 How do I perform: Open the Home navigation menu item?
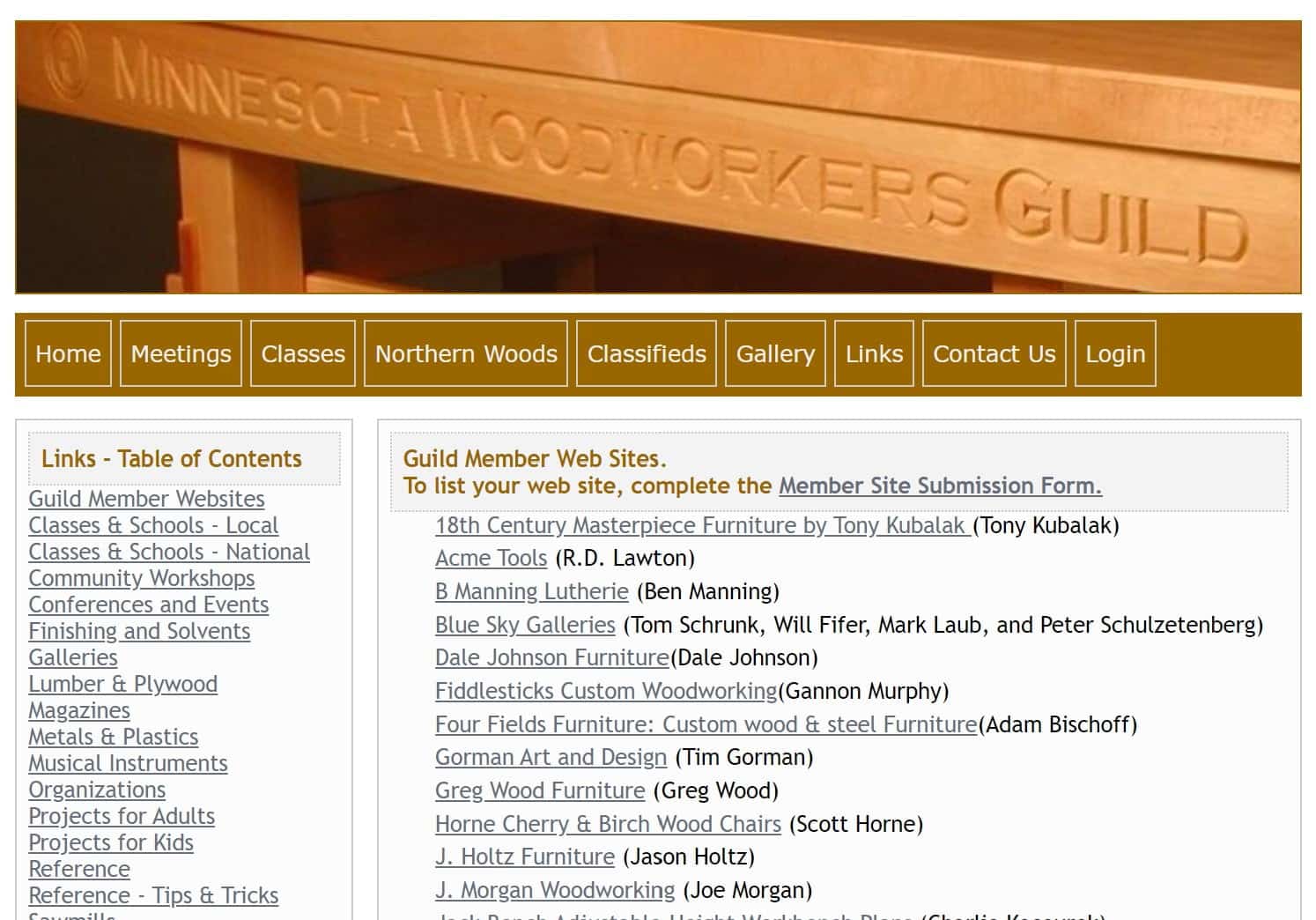coord(68,353)
